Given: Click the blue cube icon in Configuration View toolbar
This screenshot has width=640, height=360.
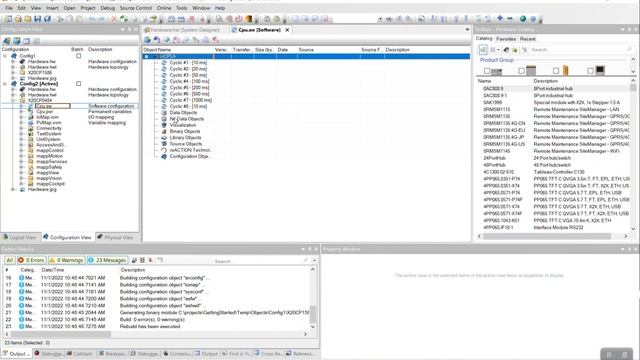Looking at the screenshot, I should [x=16, y=41].
